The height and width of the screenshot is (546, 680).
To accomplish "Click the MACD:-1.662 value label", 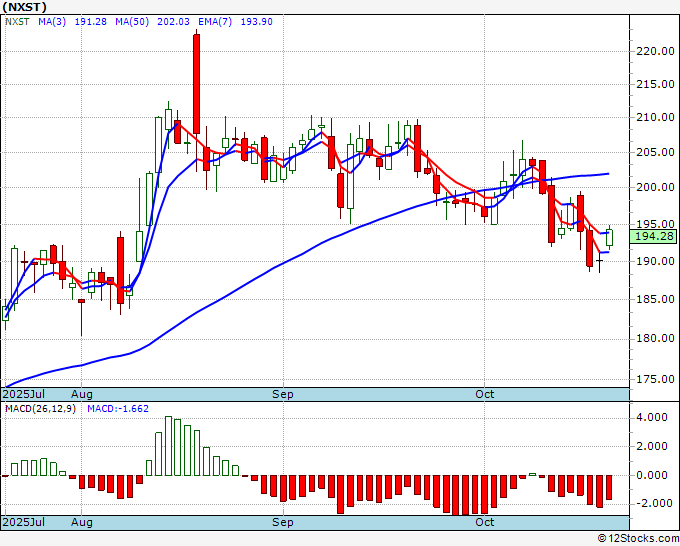I will (118, 409).
